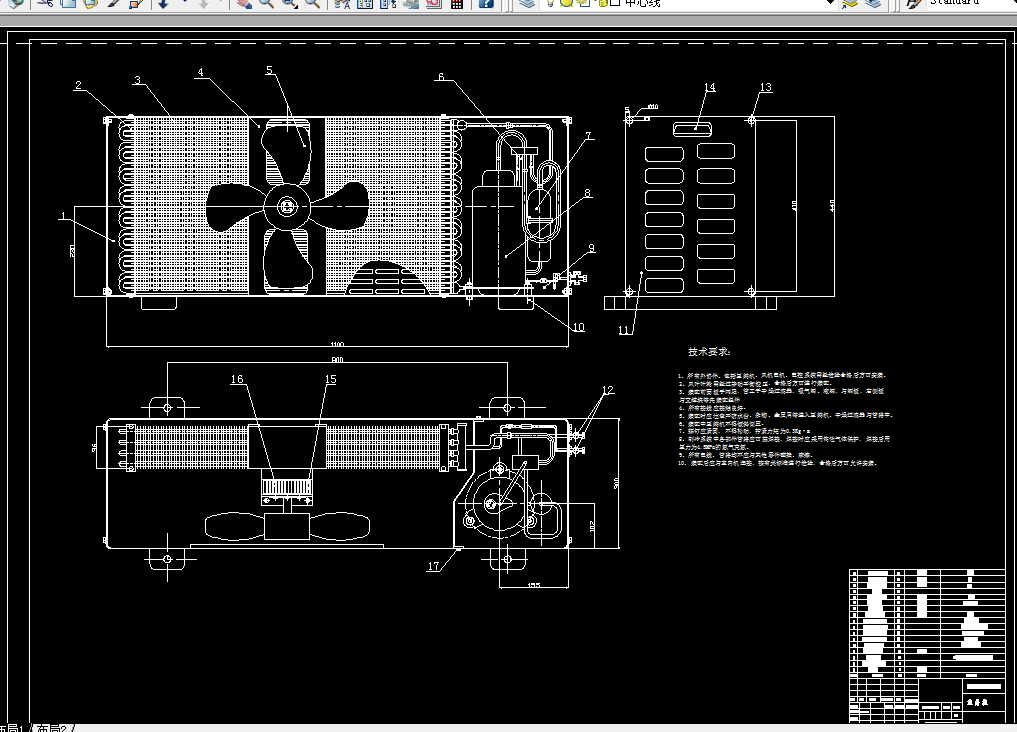Click the title block table
Screen dimensions: 1017x732
(x=927, y=645)
